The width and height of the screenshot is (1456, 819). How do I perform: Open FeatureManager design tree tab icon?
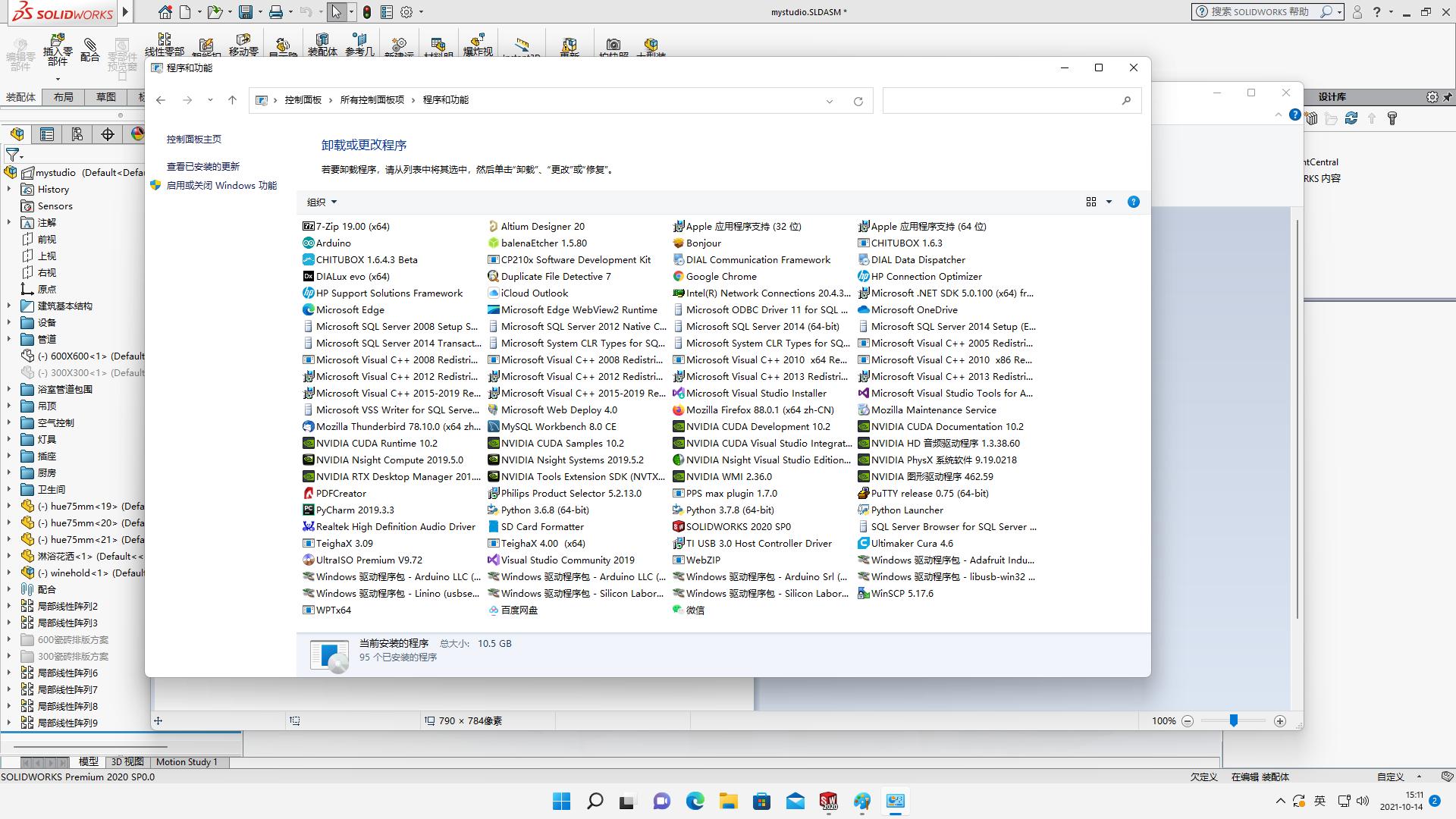pos(17,134)
